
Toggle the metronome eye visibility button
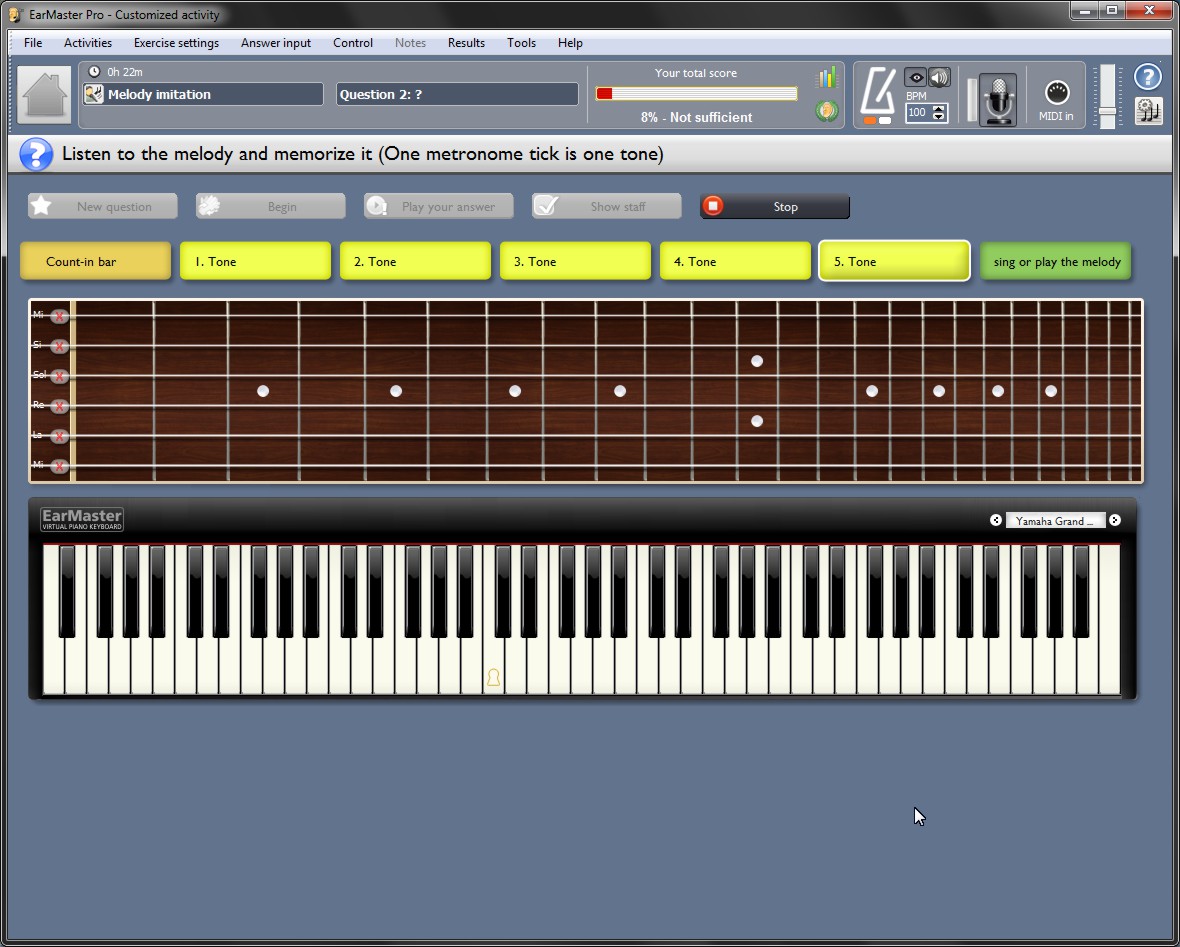point(915,78)
